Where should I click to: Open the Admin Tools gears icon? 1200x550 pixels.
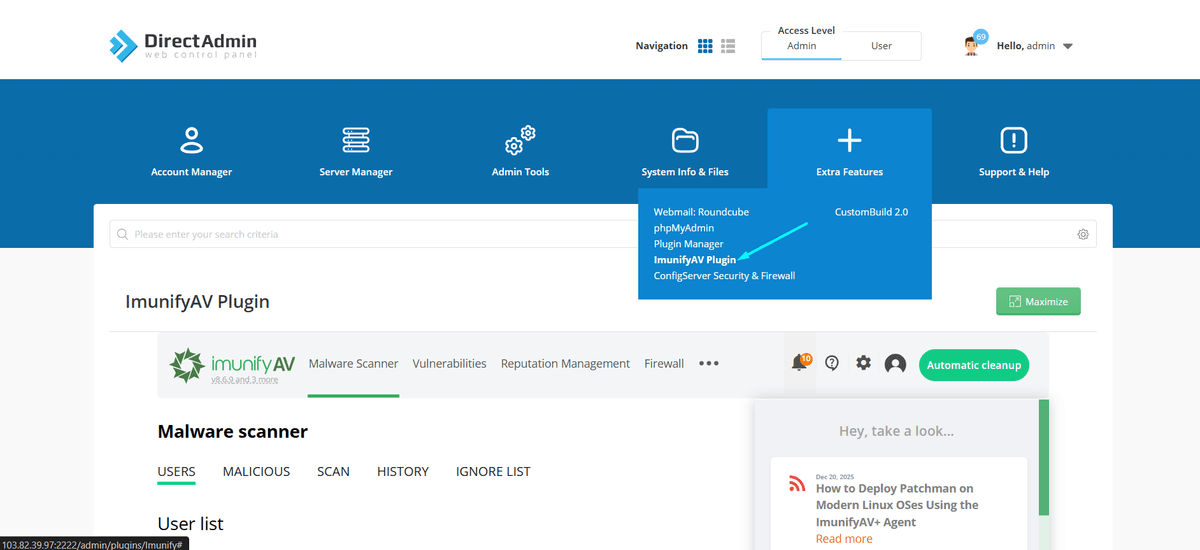[x=520, y=141]
